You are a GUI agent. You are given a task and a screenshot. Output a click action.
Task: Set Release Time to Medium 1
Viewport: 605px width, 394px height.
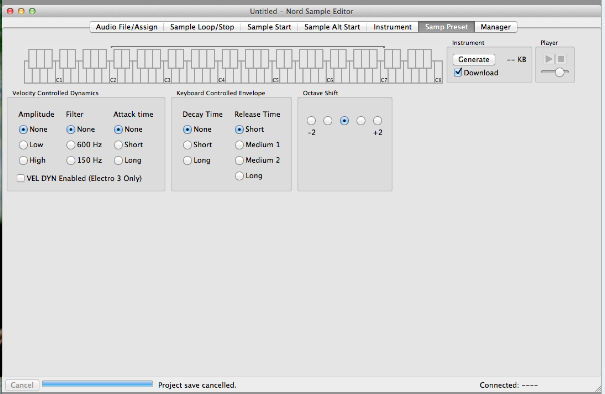239,145
